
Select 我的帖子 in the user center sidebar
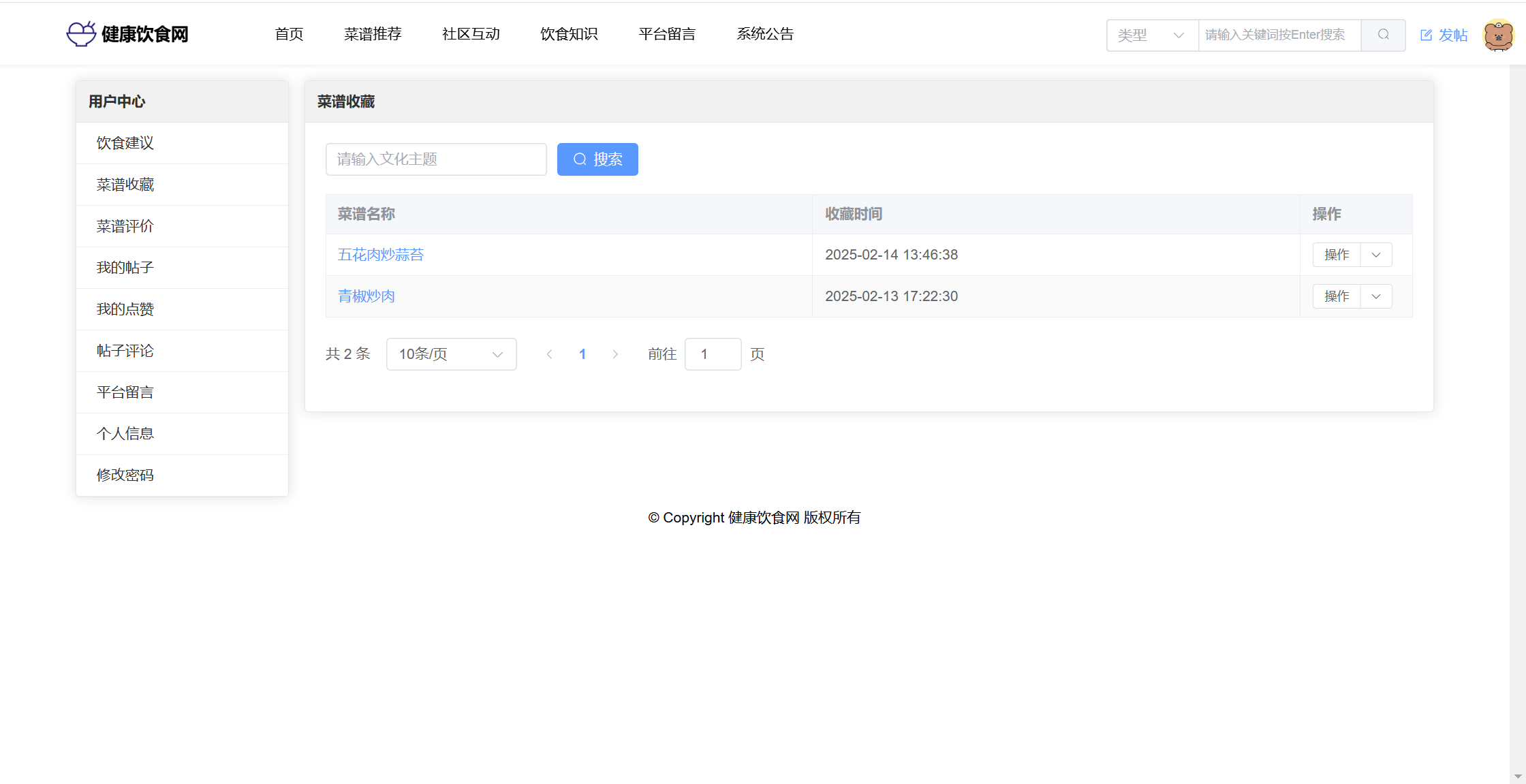(125, 268)
